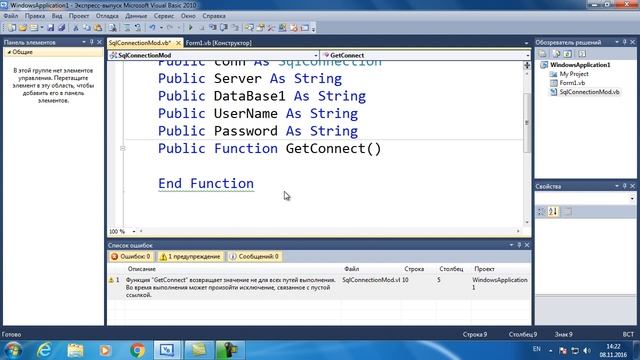Select Form1.vb in Solution Explorer

572,83
